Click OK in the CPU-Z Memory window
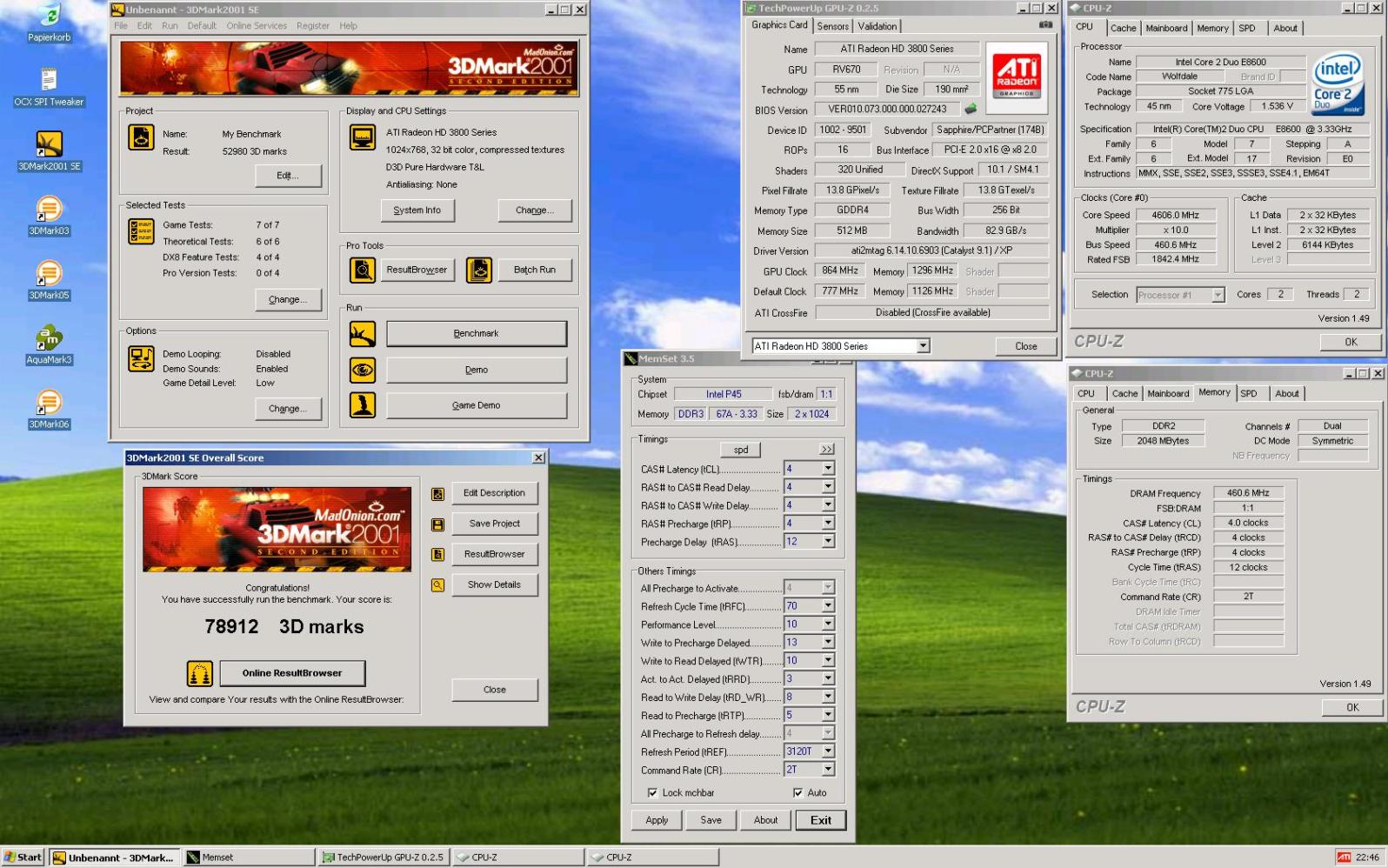The width and height of the screenshot is (1388, 868). [1352, 708]
